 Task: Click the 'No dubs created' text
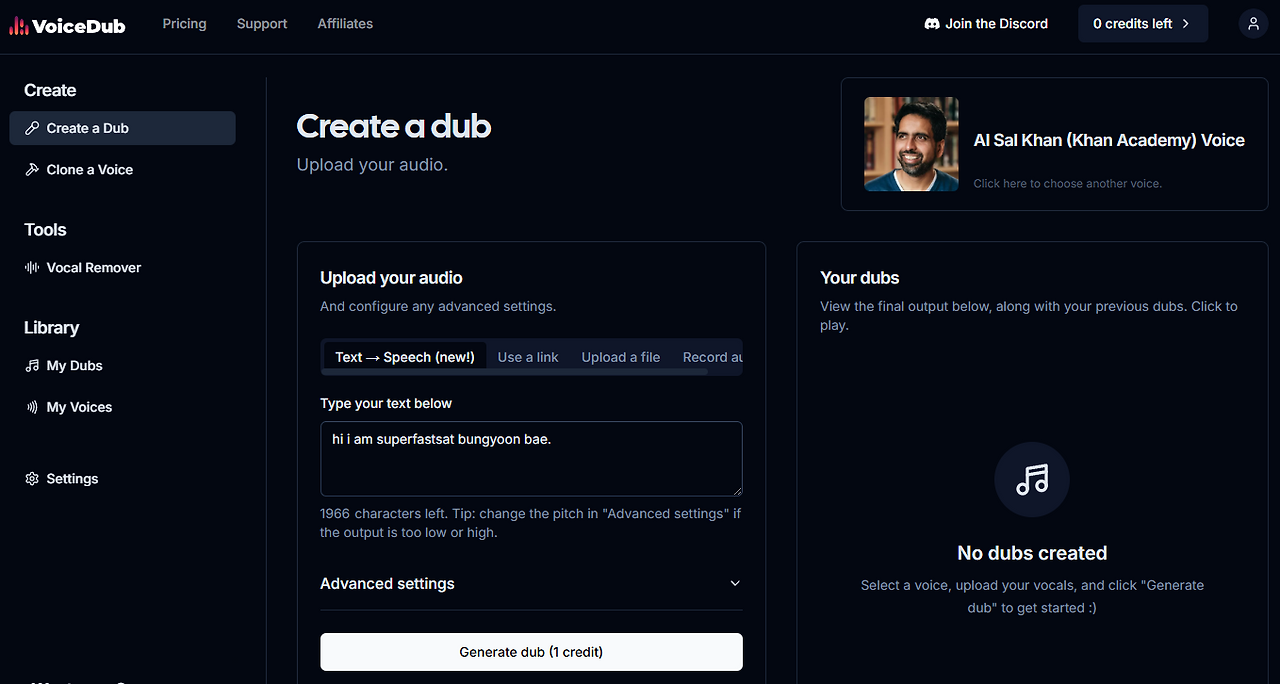tap(1032, 553)
